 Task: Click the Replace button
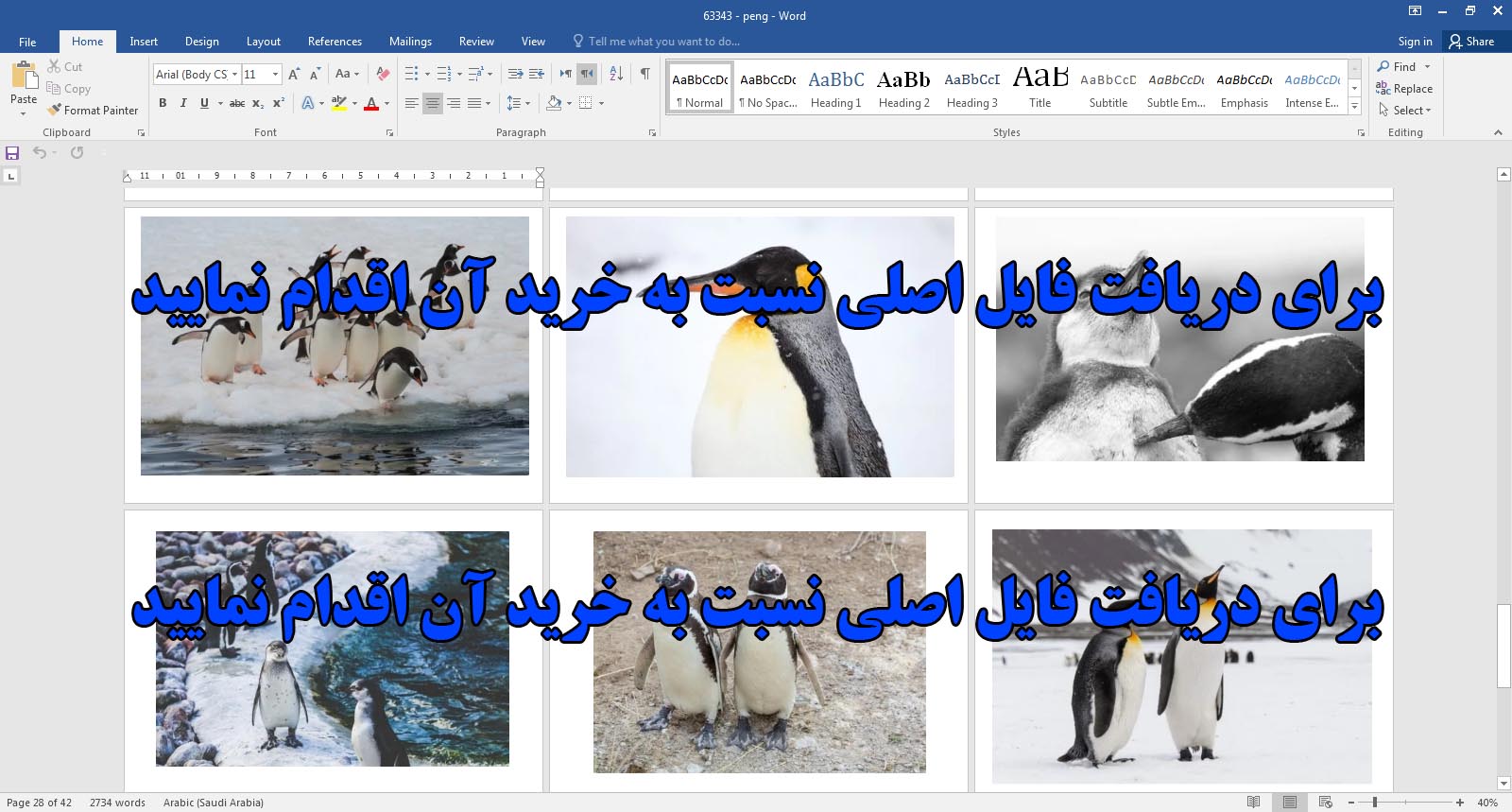coord(1404,89)
